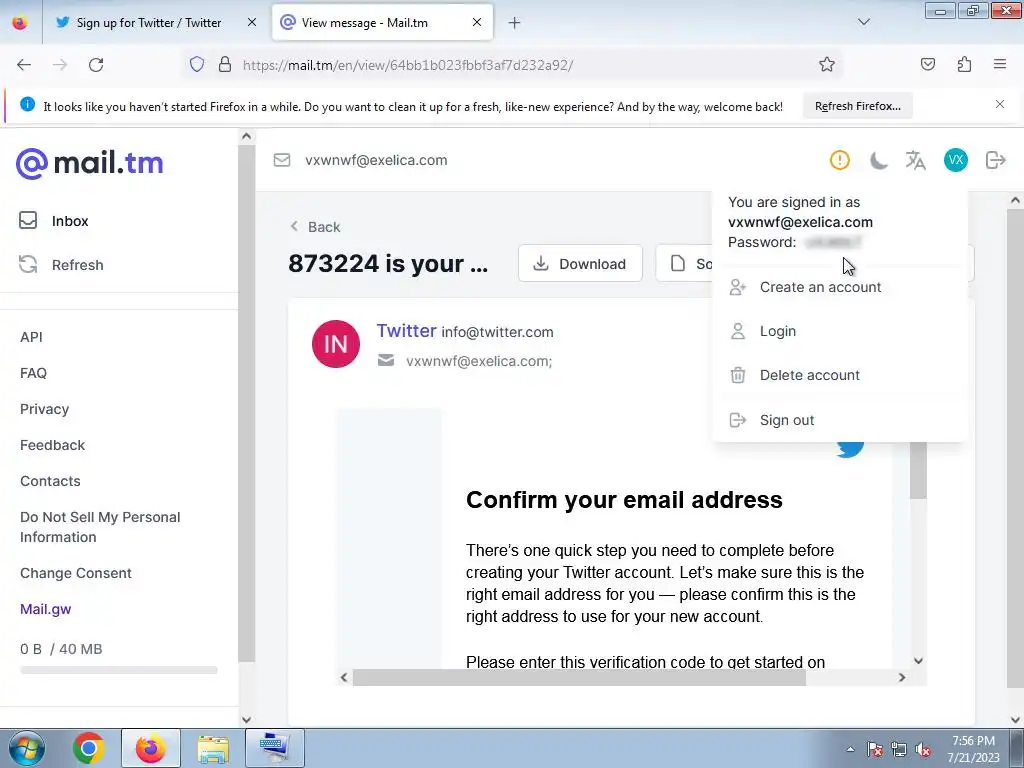
Task: Click the mail.tm logo
Action: [x=89, y=163]
